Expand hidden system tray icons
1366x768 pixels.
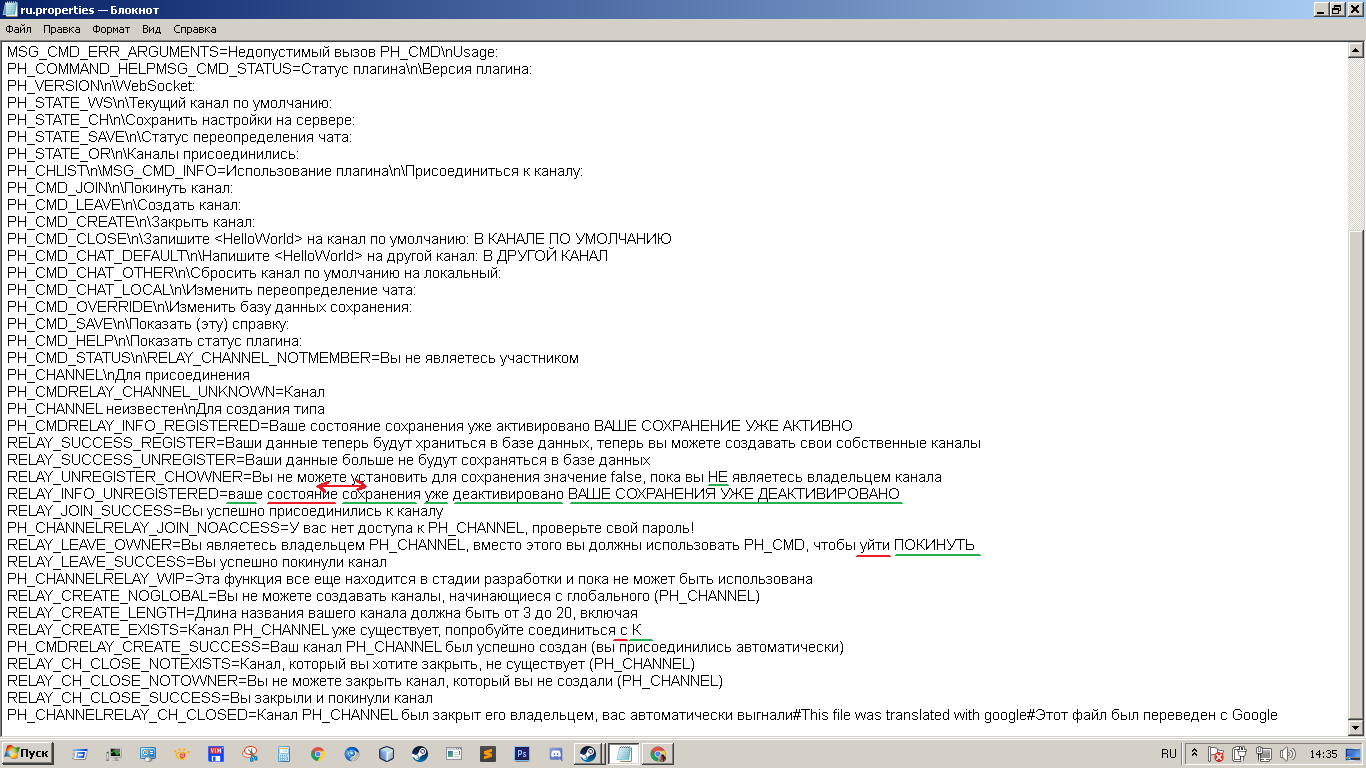click(1194, 753)
